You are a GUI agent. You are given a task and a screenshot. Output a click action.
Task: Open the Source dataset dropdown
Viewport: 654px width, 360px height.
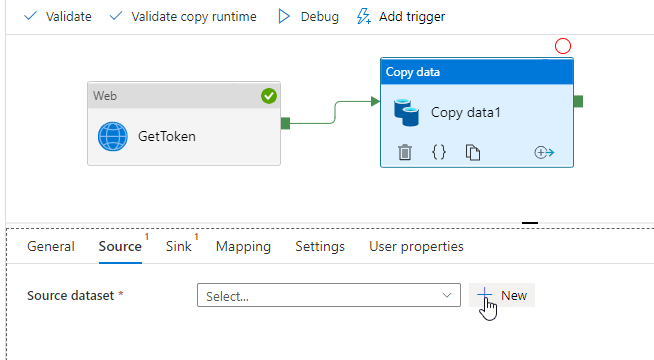(x=329, y=295)
